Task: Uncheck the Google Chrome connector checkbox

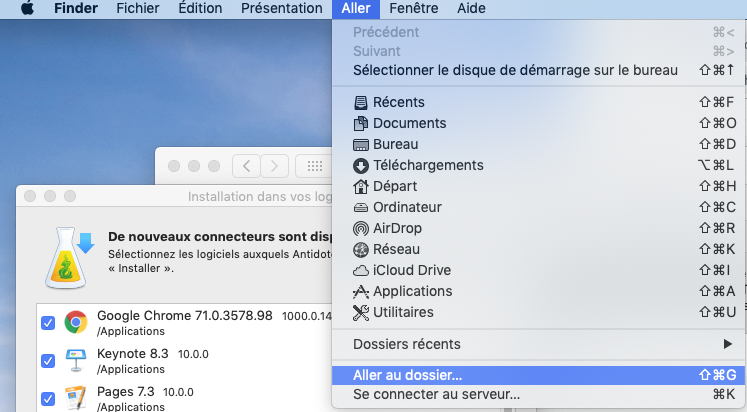Action: (x=48, y=322)
